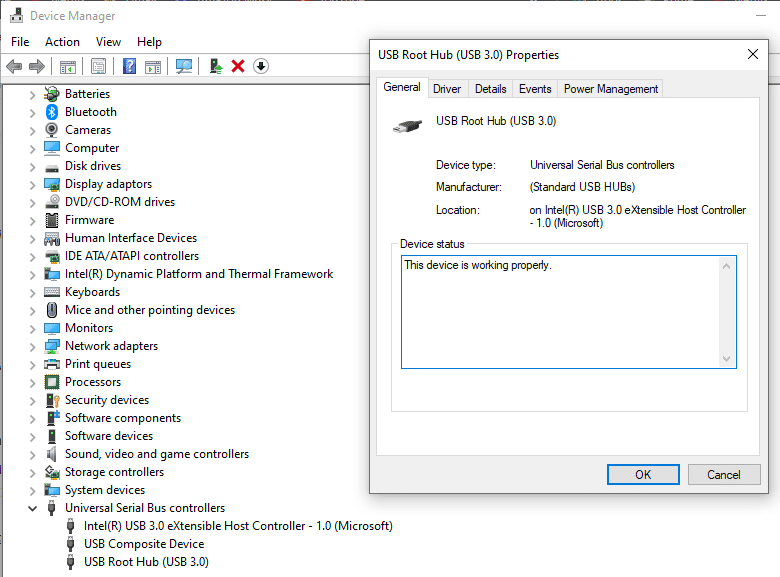The image size is (780, 577).
Task: Click the OK button
Action: [643, 475]
